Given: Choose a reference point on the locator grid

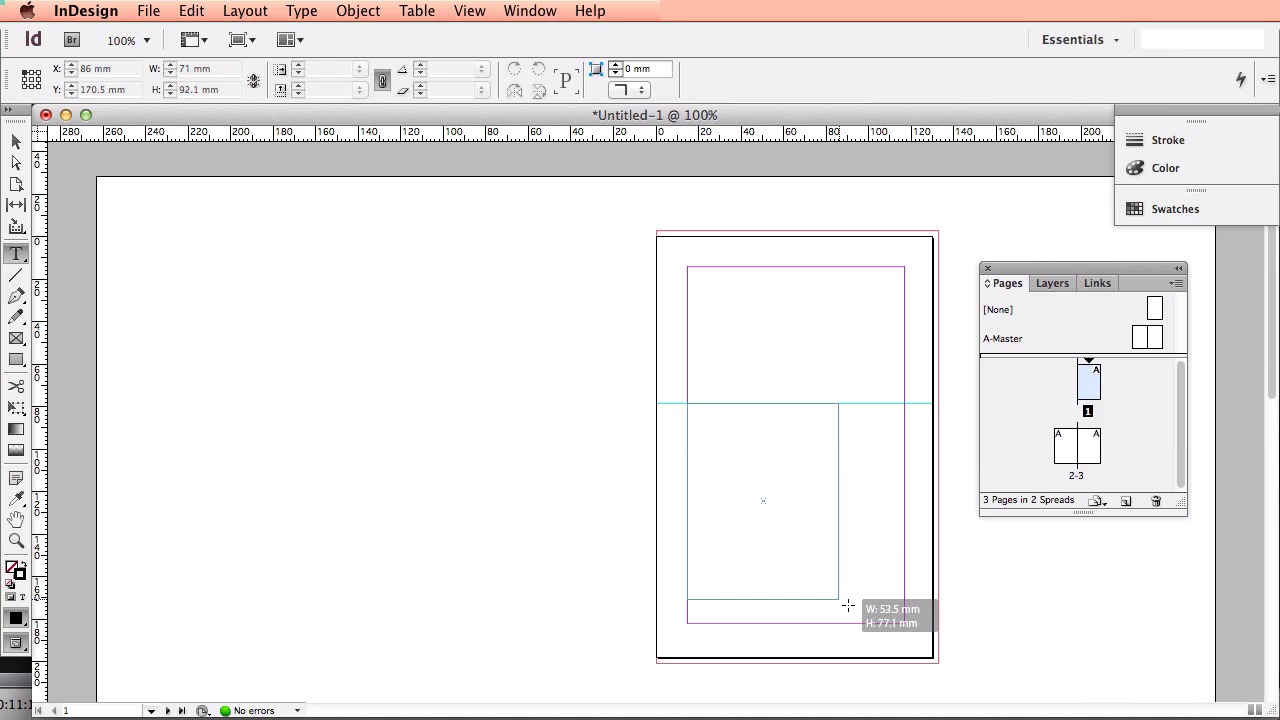Looking at the screenshot, I should click(31, 79).
